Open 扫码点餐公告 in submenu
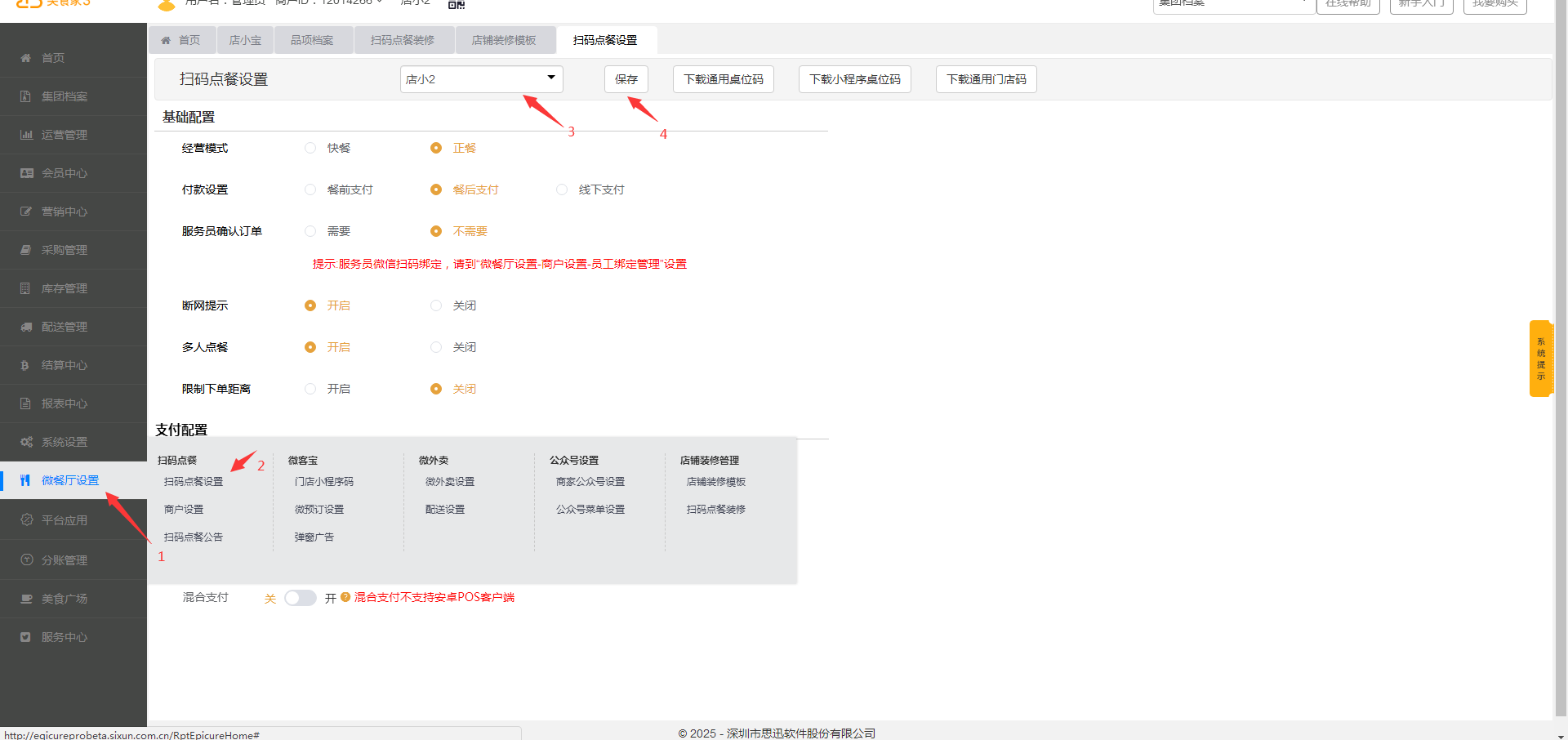Viewport: 1568px width, 740px height. pyautogui.click(x=194, y=537)
